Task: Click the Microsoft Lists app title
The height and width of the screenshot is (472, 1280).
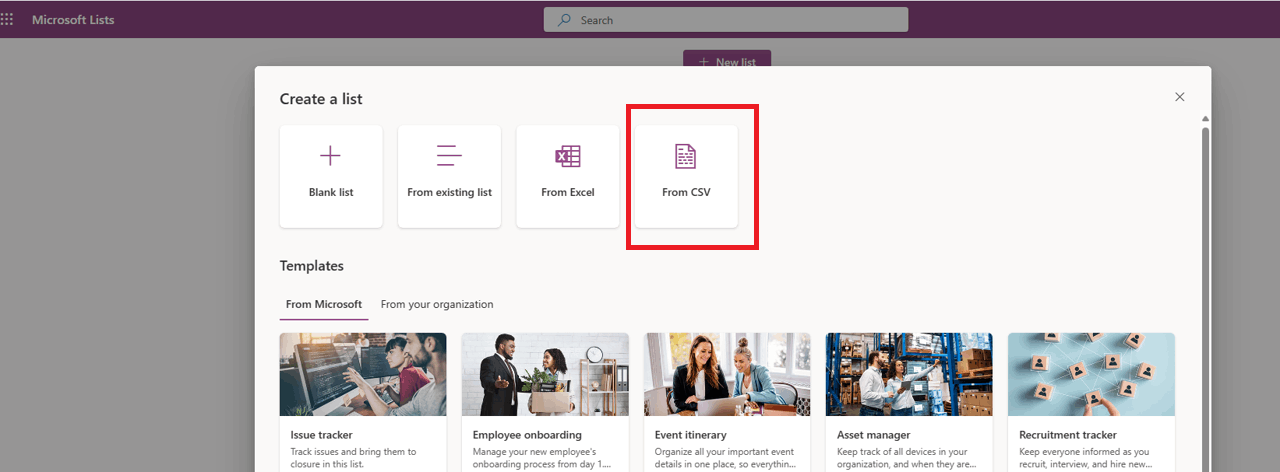Action: pos(73,20)
